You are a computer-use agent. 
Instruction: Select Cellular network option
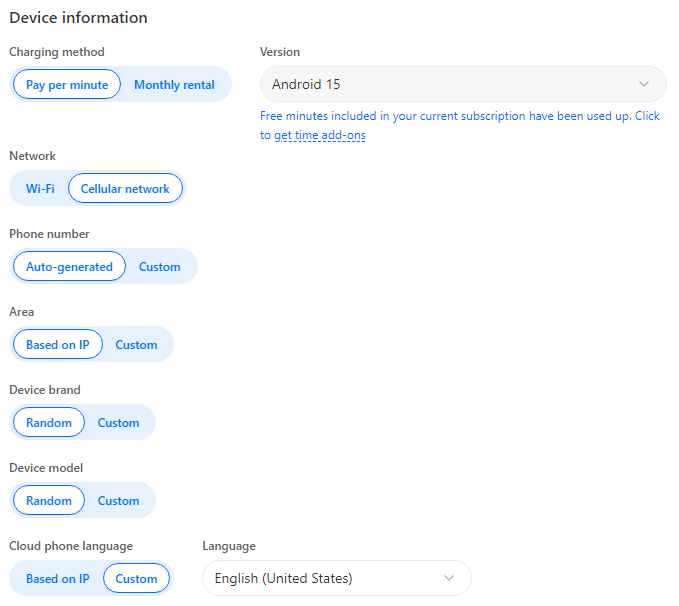(125, 188)
